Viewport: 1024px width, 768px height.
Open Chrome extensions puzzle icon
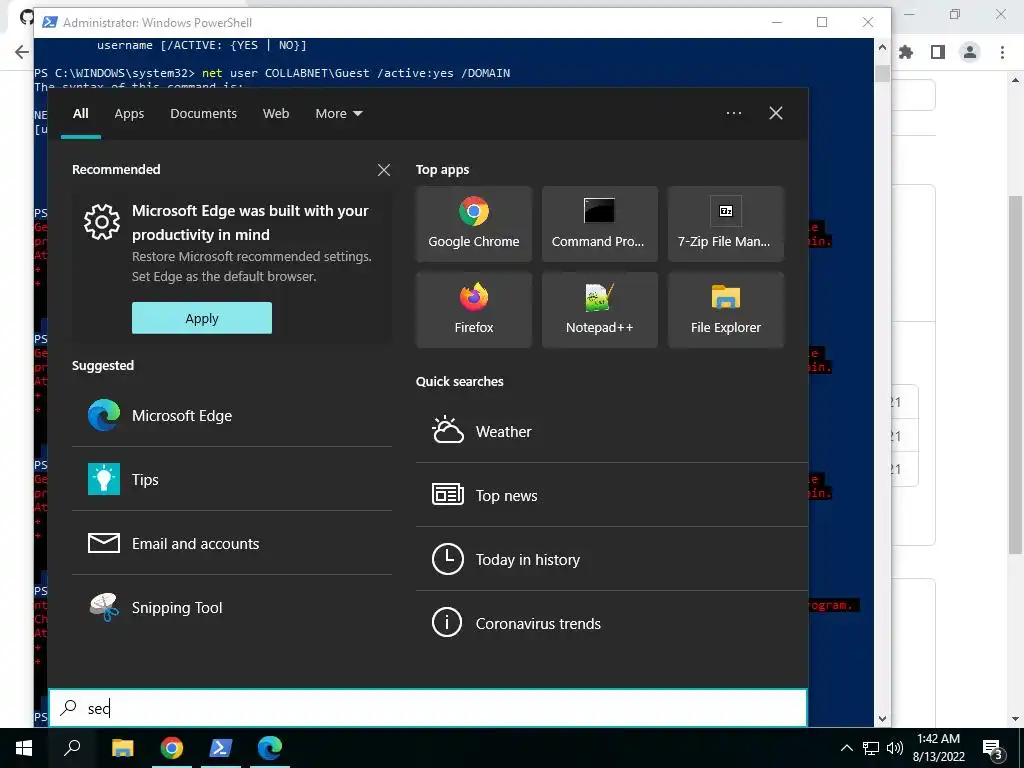click(x=906, y=52)
